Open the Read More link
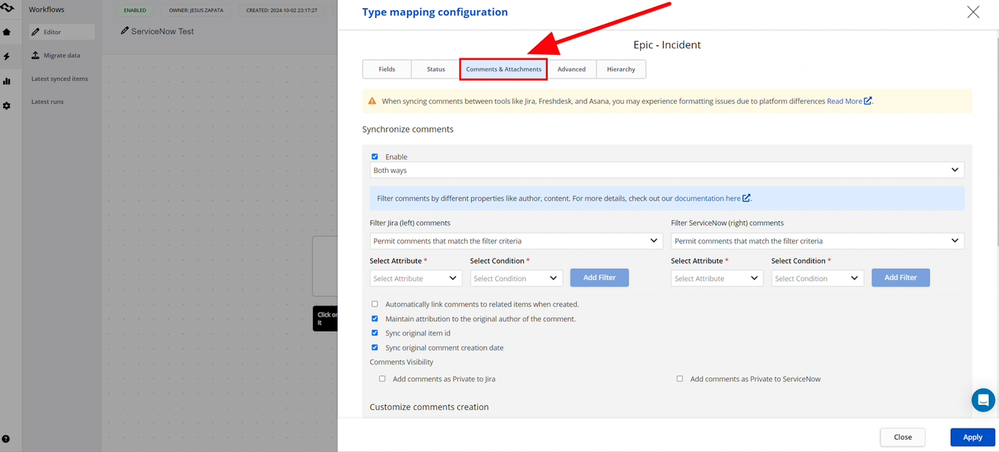Image resolution: width=999 pixels, height=452 pixels. point(844,101)
